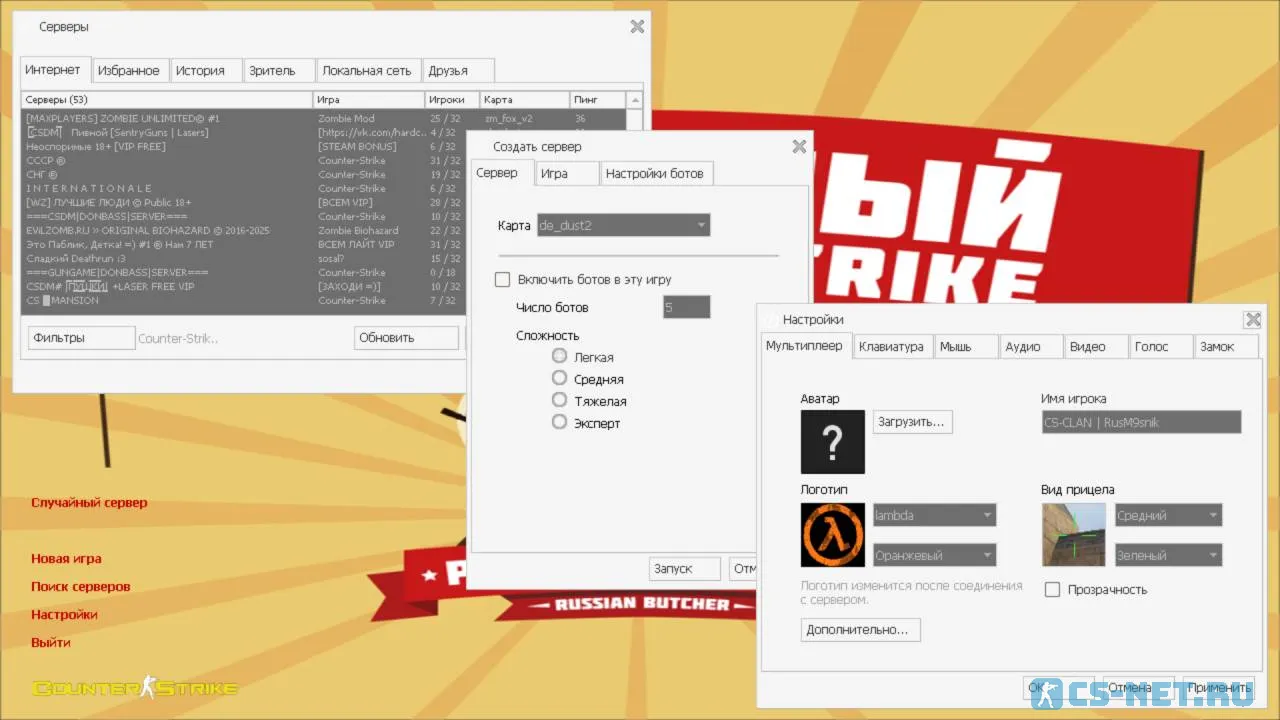Screen dimensions: 1280x720
Task: Select Тяжелая bot difficulty
Action: click(x=560, y=400)
